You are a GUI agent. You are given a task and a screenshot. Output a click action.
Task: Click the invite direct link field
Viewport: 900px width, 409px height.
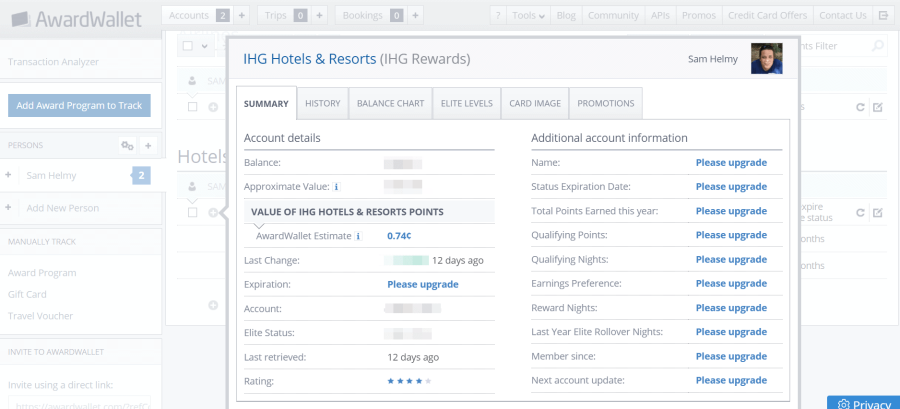79,403
